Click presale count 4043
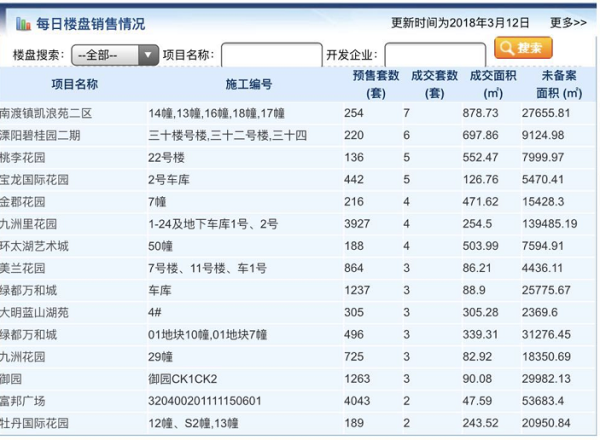The width and height of the screenshot is (600, 440). [x=357, y=401]
